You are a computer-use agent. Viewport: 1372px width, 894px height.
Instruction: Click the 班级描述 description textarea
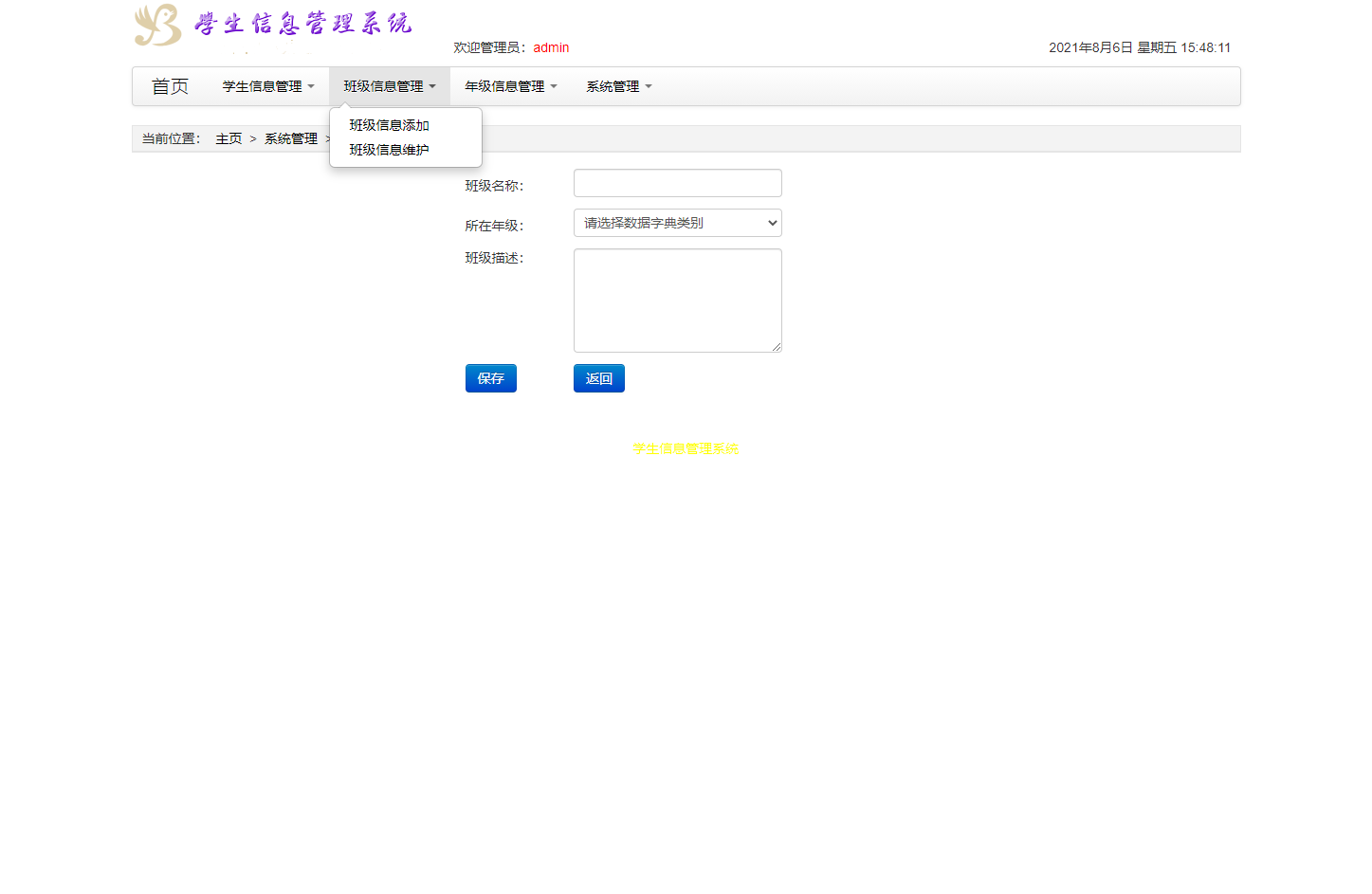click(x=677, y=300)
